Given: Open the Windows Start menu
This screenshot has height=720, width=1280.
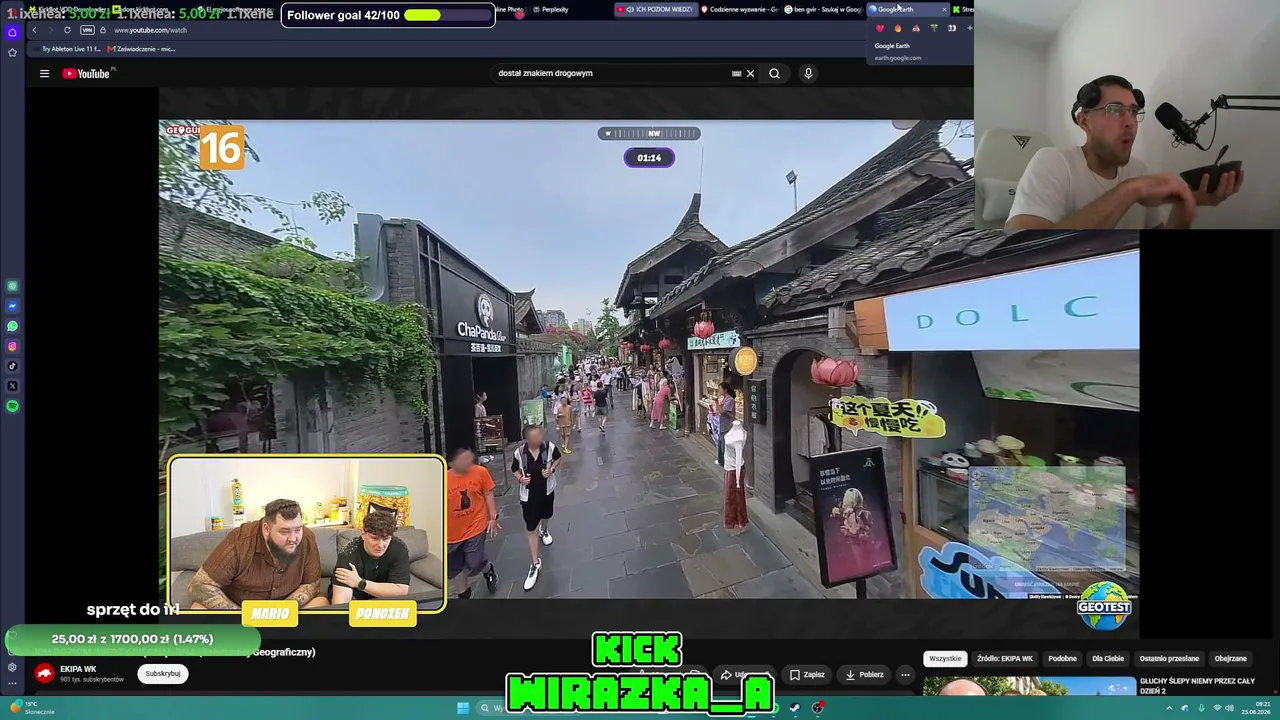Looking at the screenshot, I should 463,708.
